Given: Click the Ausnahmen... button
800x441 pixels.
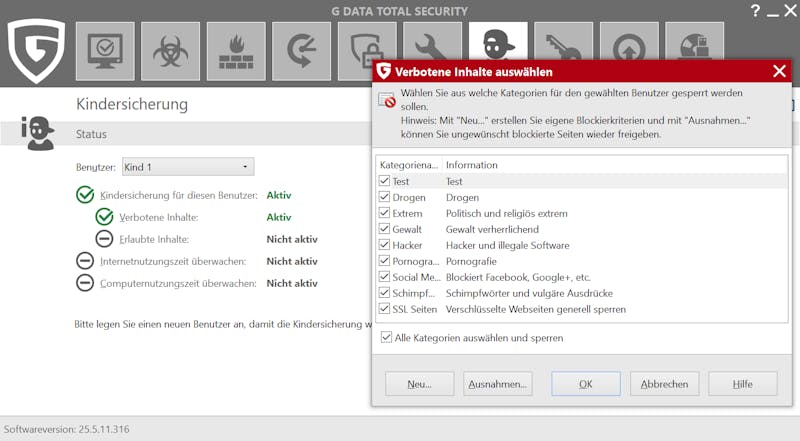Looking at the screenshot, I should (498, 384).
